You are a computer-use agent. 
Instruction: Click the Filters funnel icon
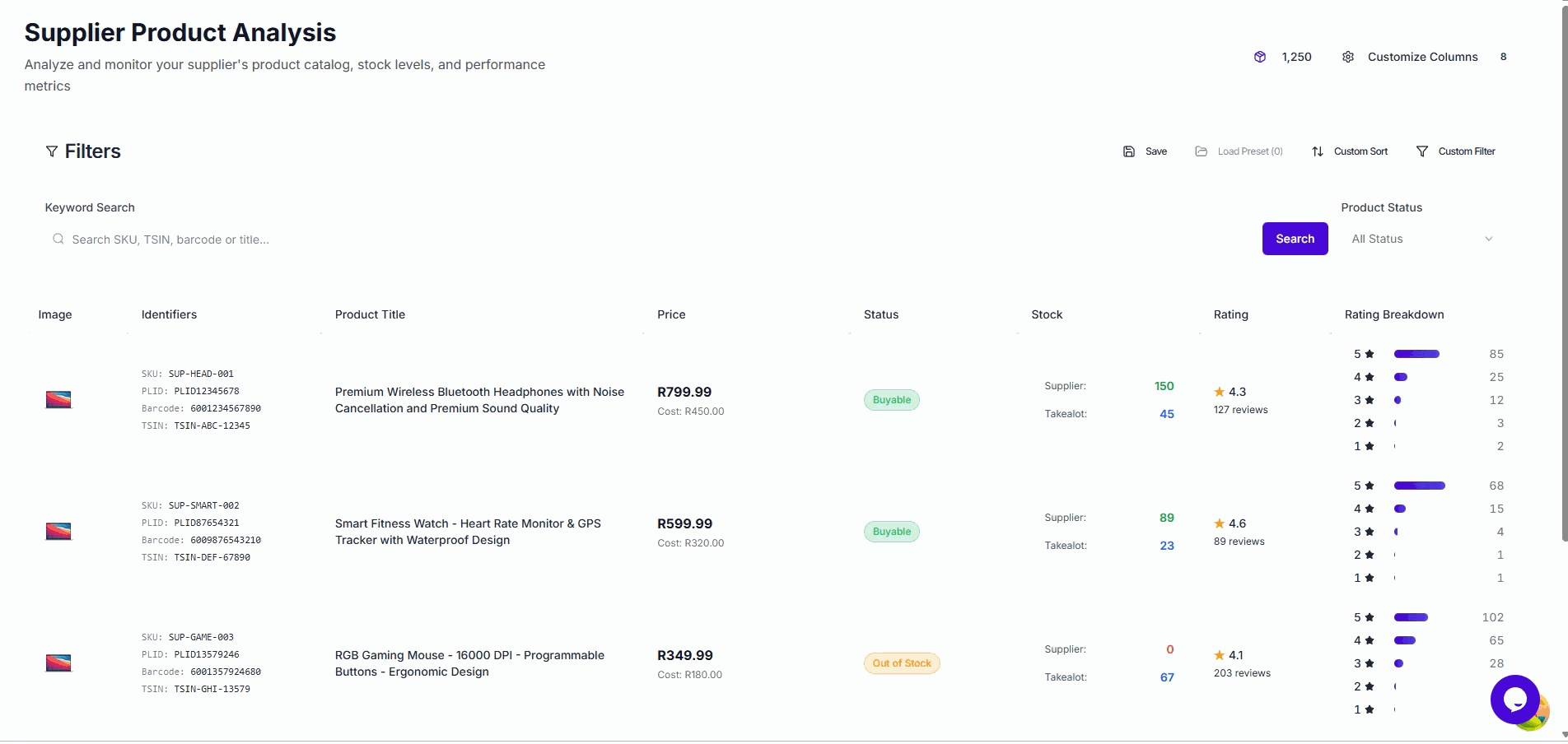pyautogui.click(x=52, y=151)
